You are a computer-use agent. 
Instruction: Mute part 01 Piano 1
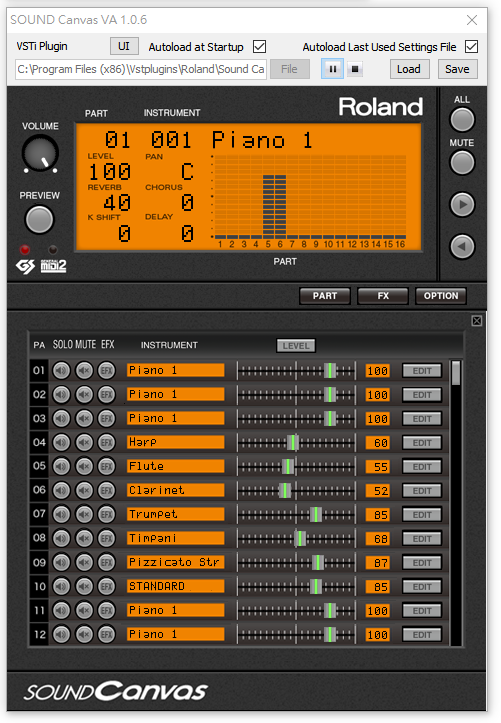point(84,370)
